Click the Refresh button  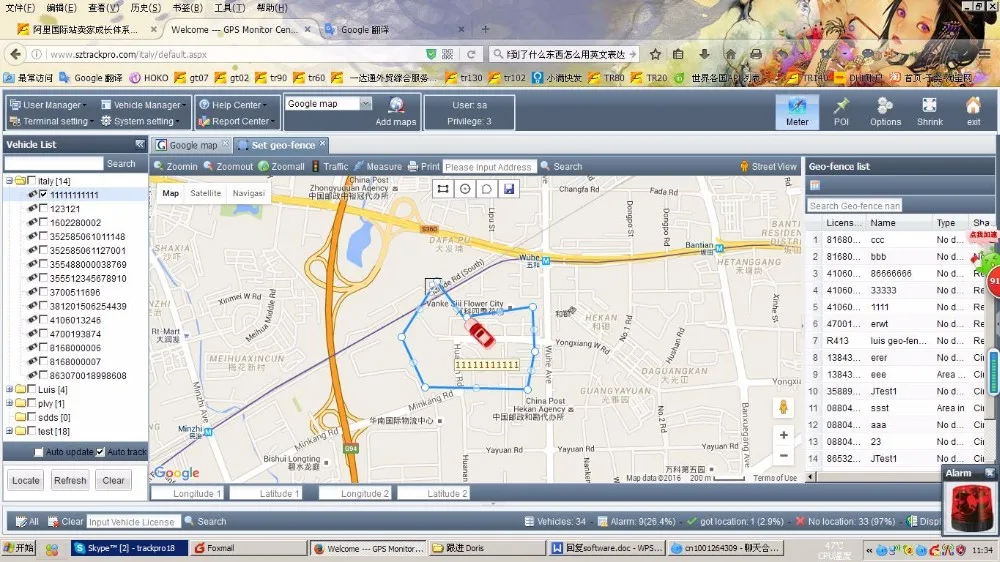point(70,480)
